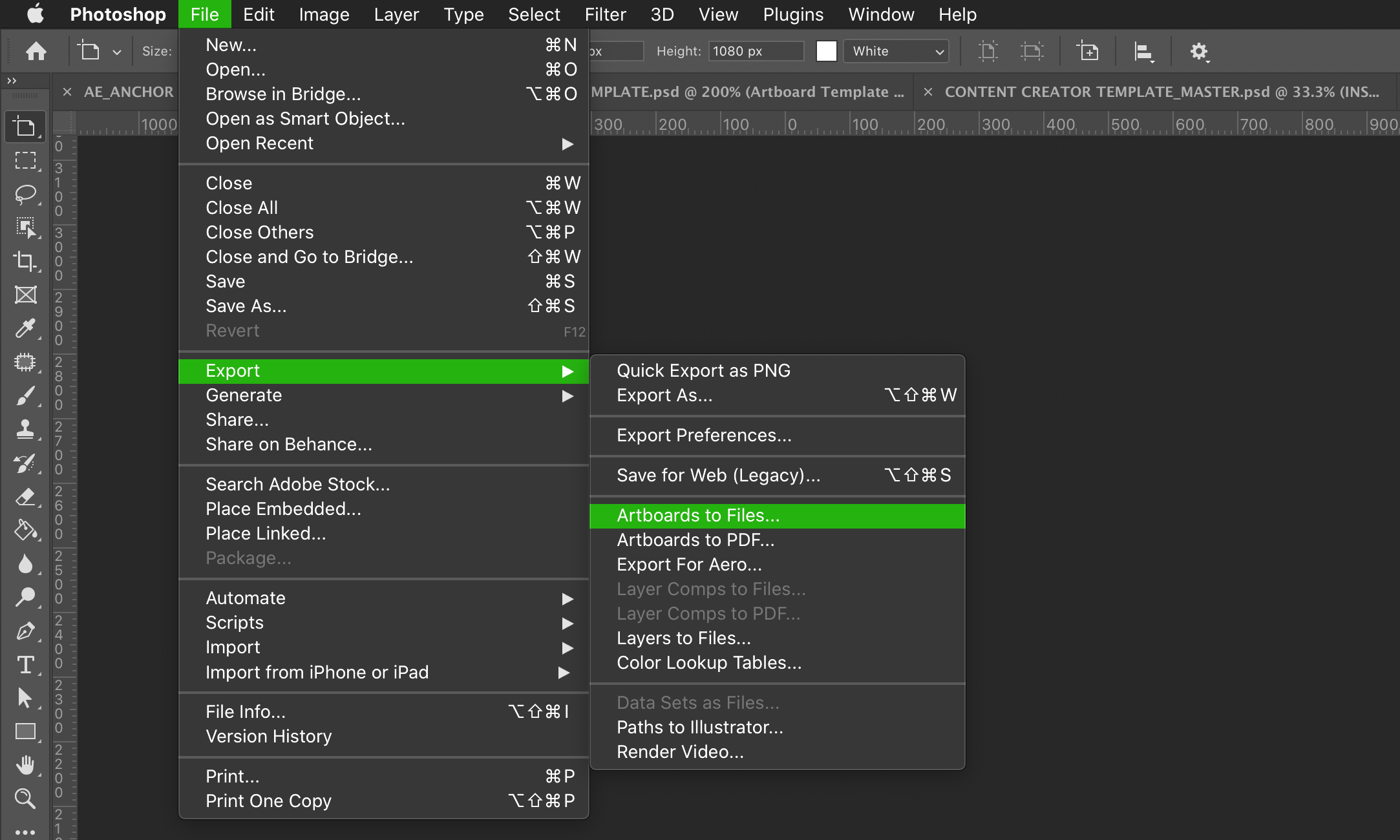The image size is (1400, 840).
Task: Open the Edit Toolbar three-dots menu
Action: point(25,832)
